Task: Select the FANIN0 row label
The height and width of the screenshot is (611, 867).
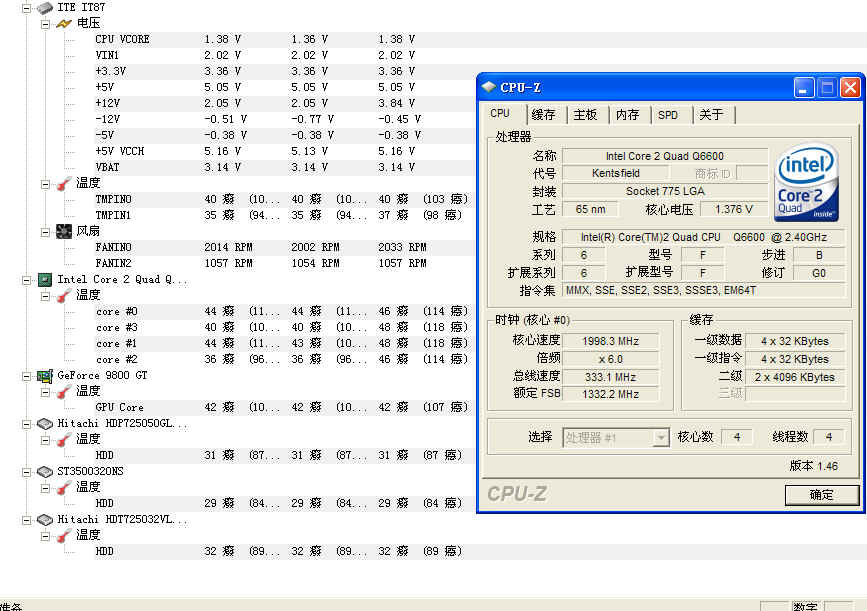Action: tap(113, 247)
